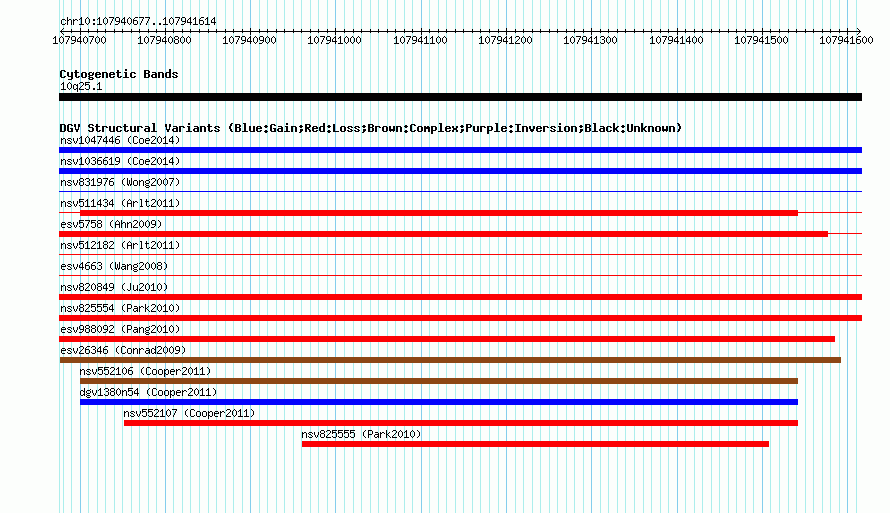Select nsv825554 red loss bar

tap(460, 318)
